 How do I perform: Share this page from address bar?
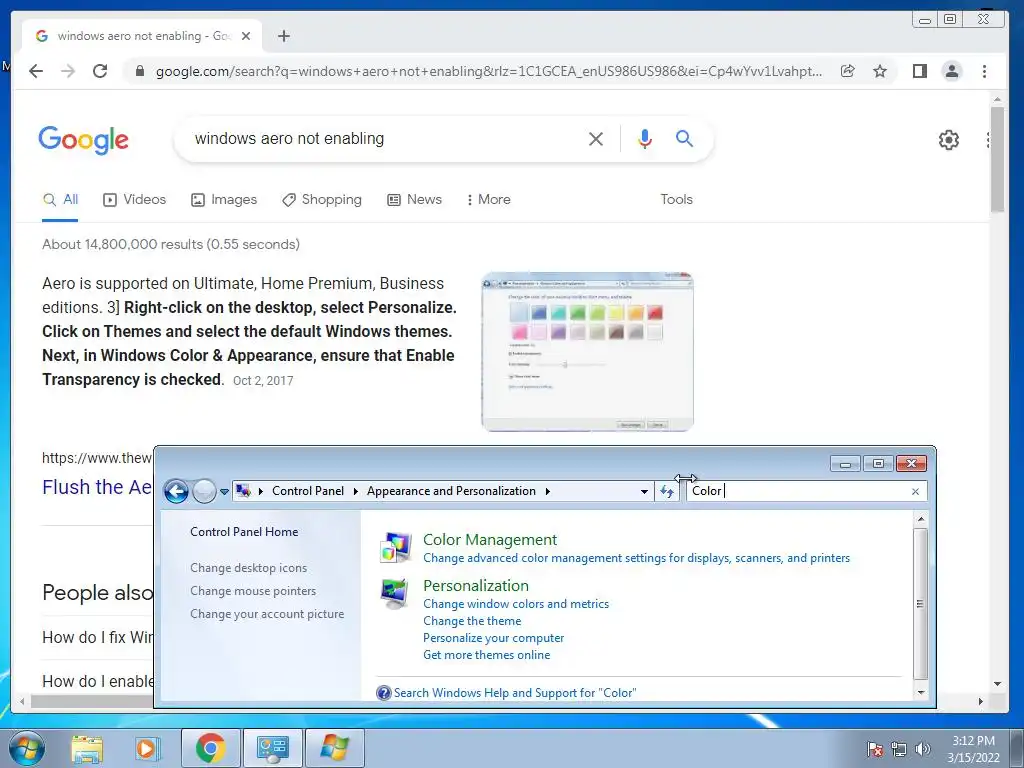pyautogui.click(x=848, y=71)
